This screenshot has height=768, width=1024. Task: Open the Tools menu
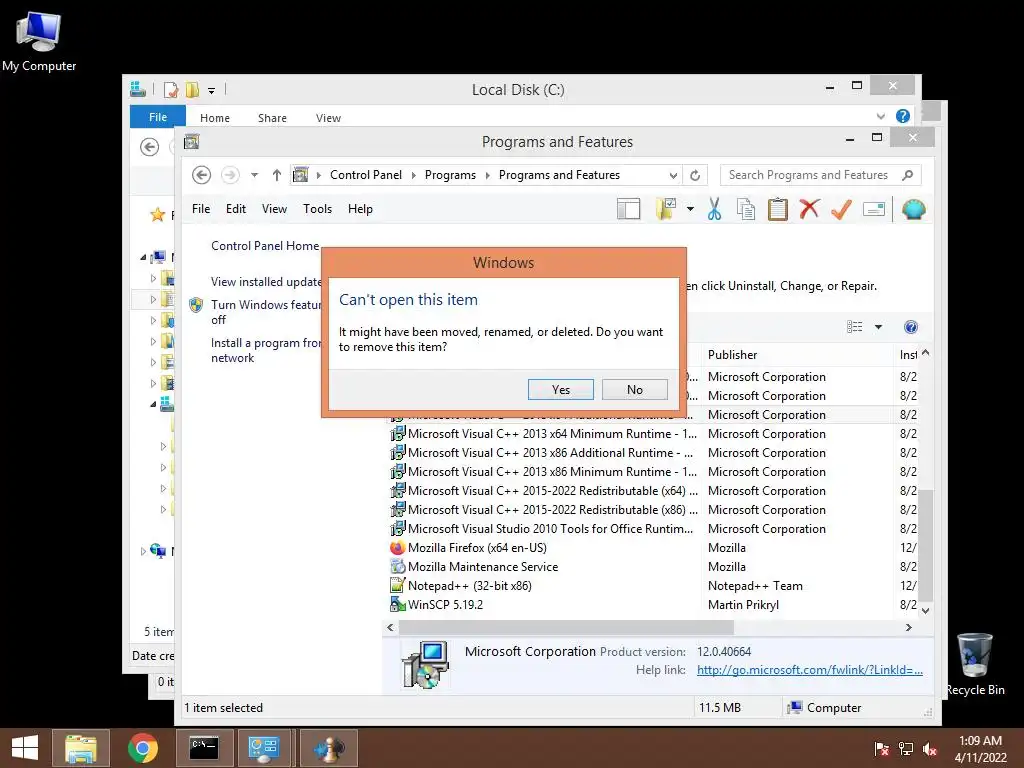pyautogui.click(x=317, y=209)
